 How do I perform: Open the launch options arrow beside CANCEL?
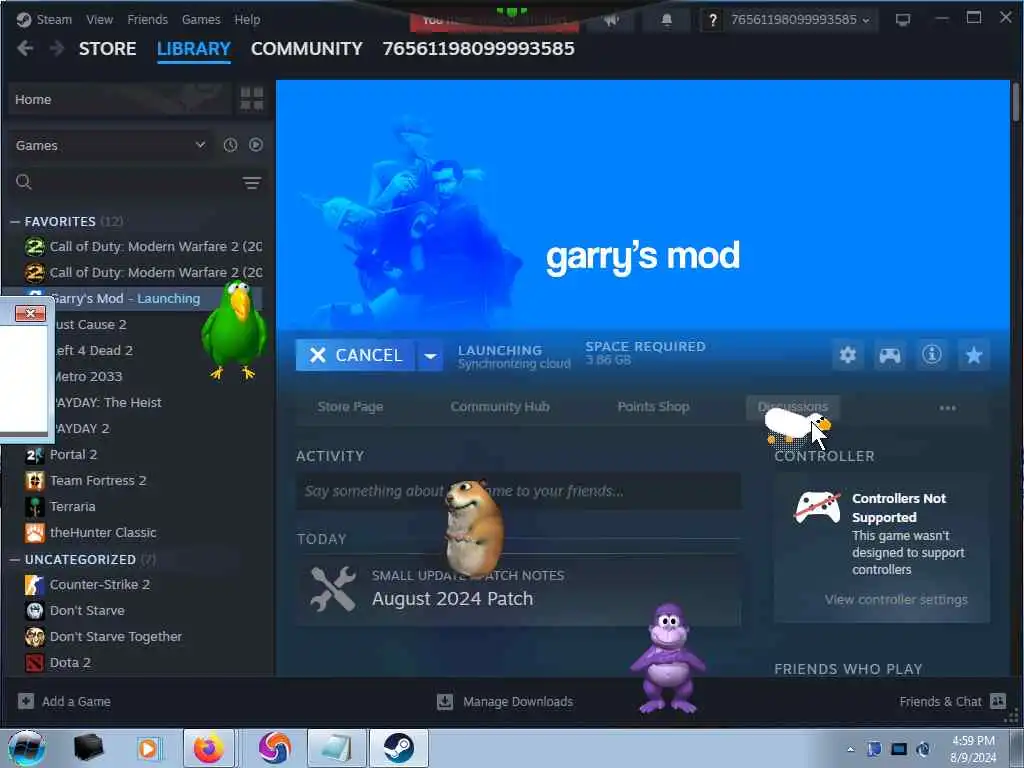tap(430, 355)
